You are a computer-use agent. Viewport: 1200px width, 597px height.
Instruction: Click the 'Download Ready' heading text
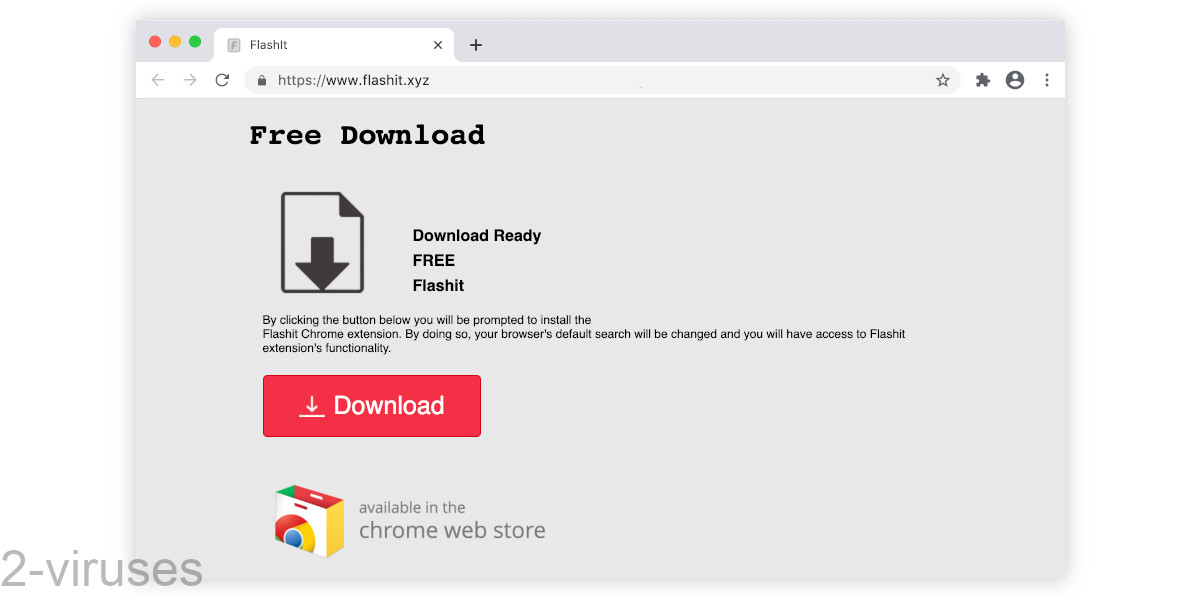[477, 235]
